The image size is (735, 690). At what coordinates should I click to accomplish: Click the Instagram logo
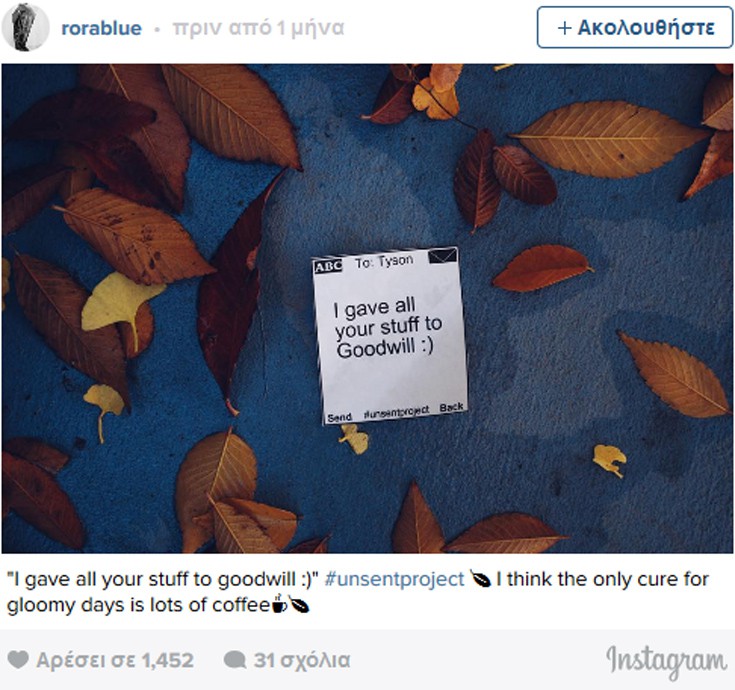tap(667, 661)
